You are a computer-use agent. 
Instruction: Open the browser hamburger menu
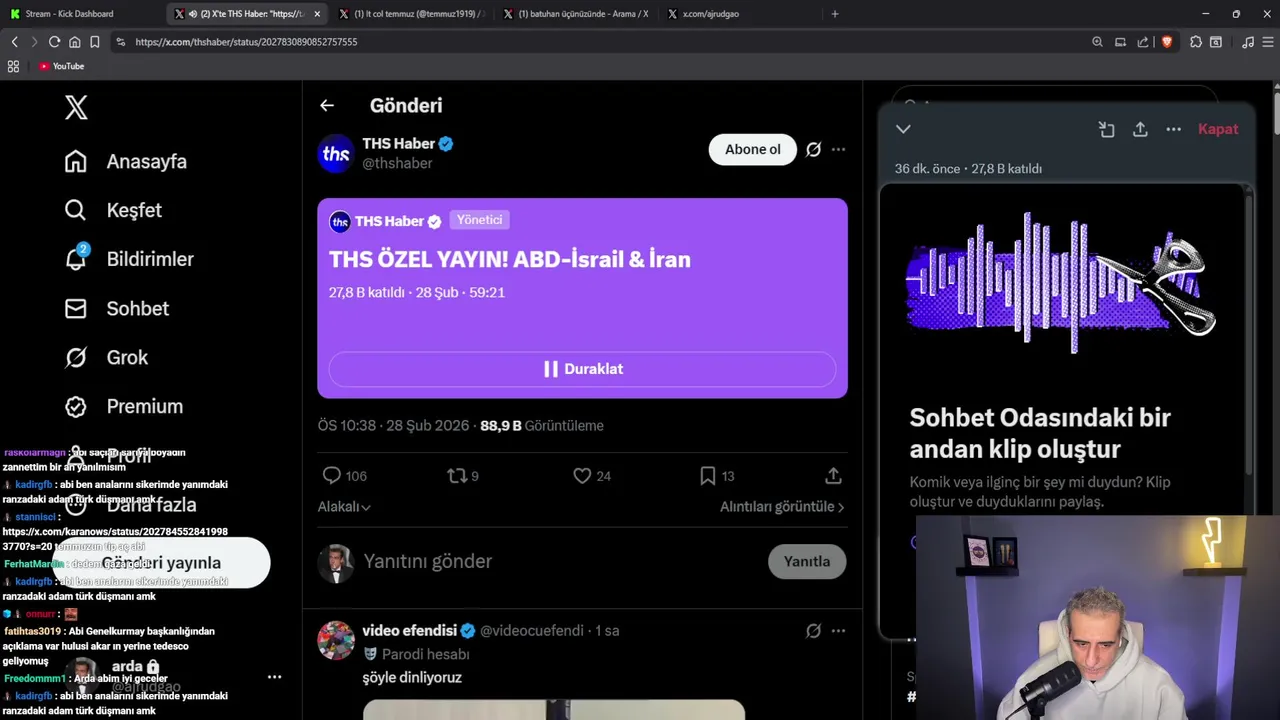(1269, 42)
